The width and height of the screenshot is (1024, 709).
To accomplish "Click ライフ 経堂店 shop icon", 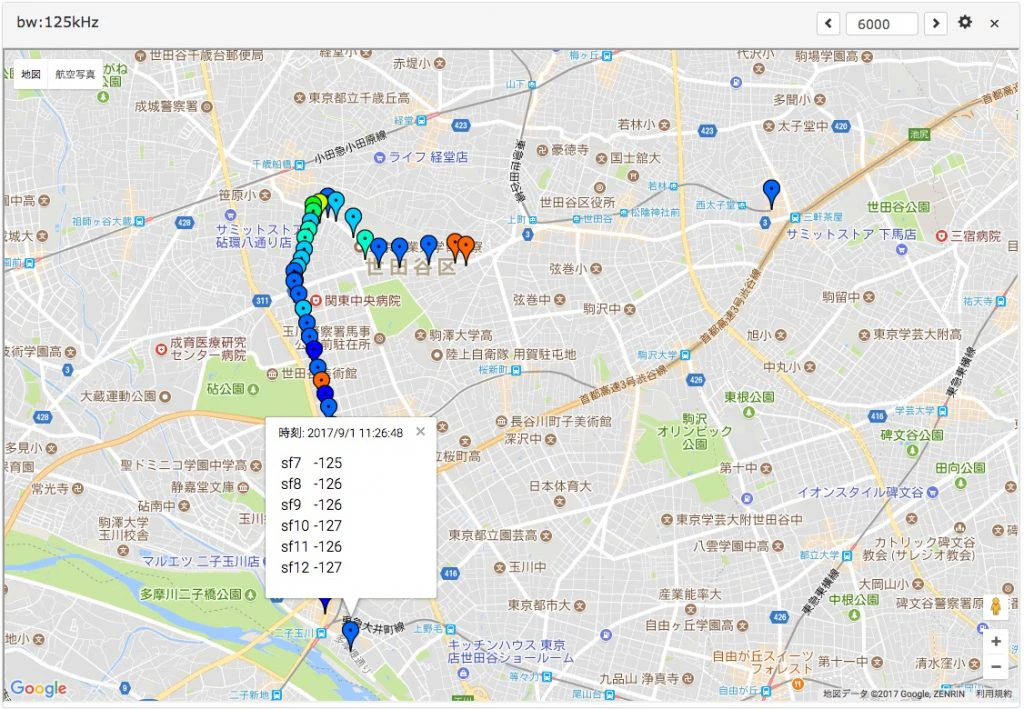I will [x=379, y=157].
